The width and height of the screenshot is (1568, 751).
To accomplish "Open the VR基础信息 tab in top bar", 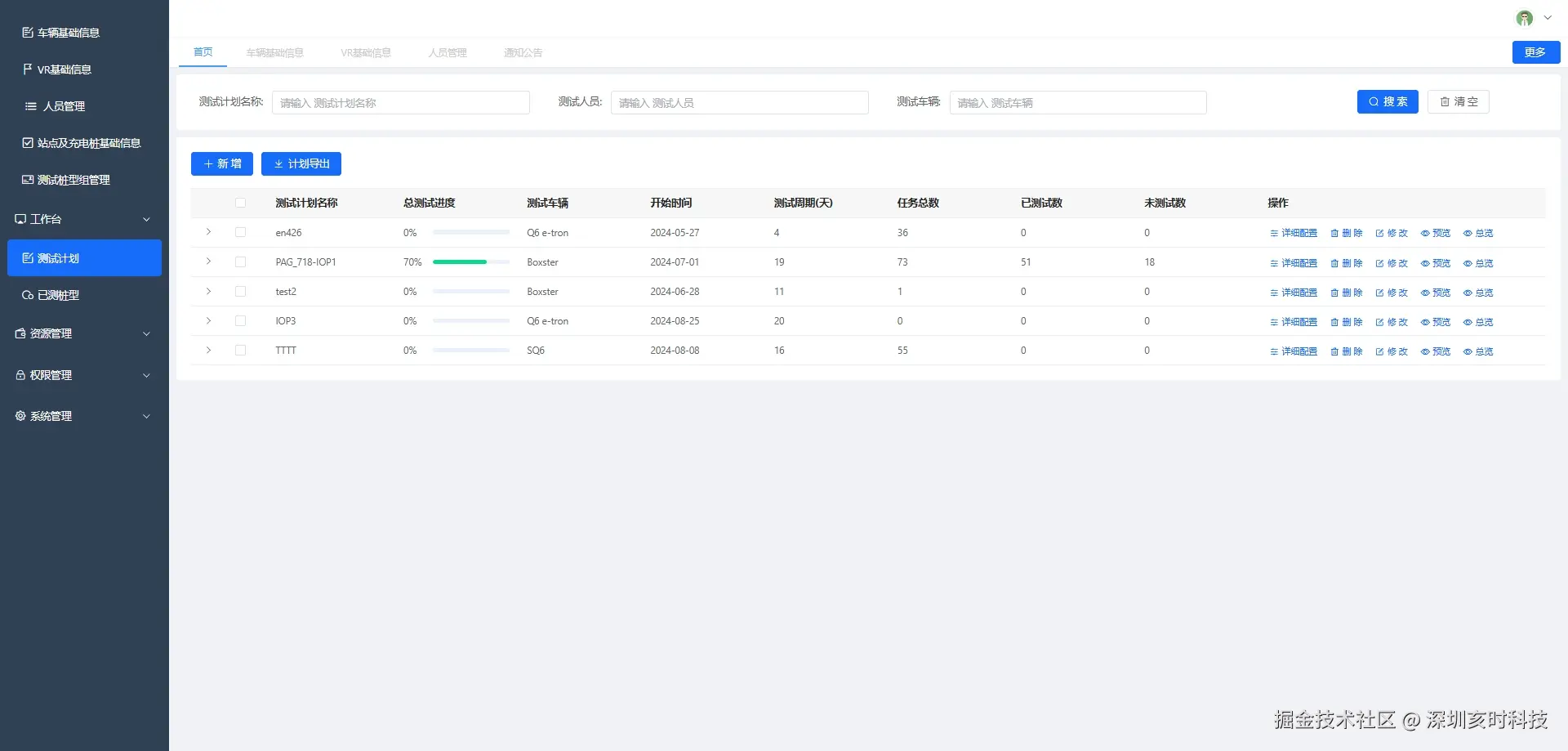I will point(366,53).
